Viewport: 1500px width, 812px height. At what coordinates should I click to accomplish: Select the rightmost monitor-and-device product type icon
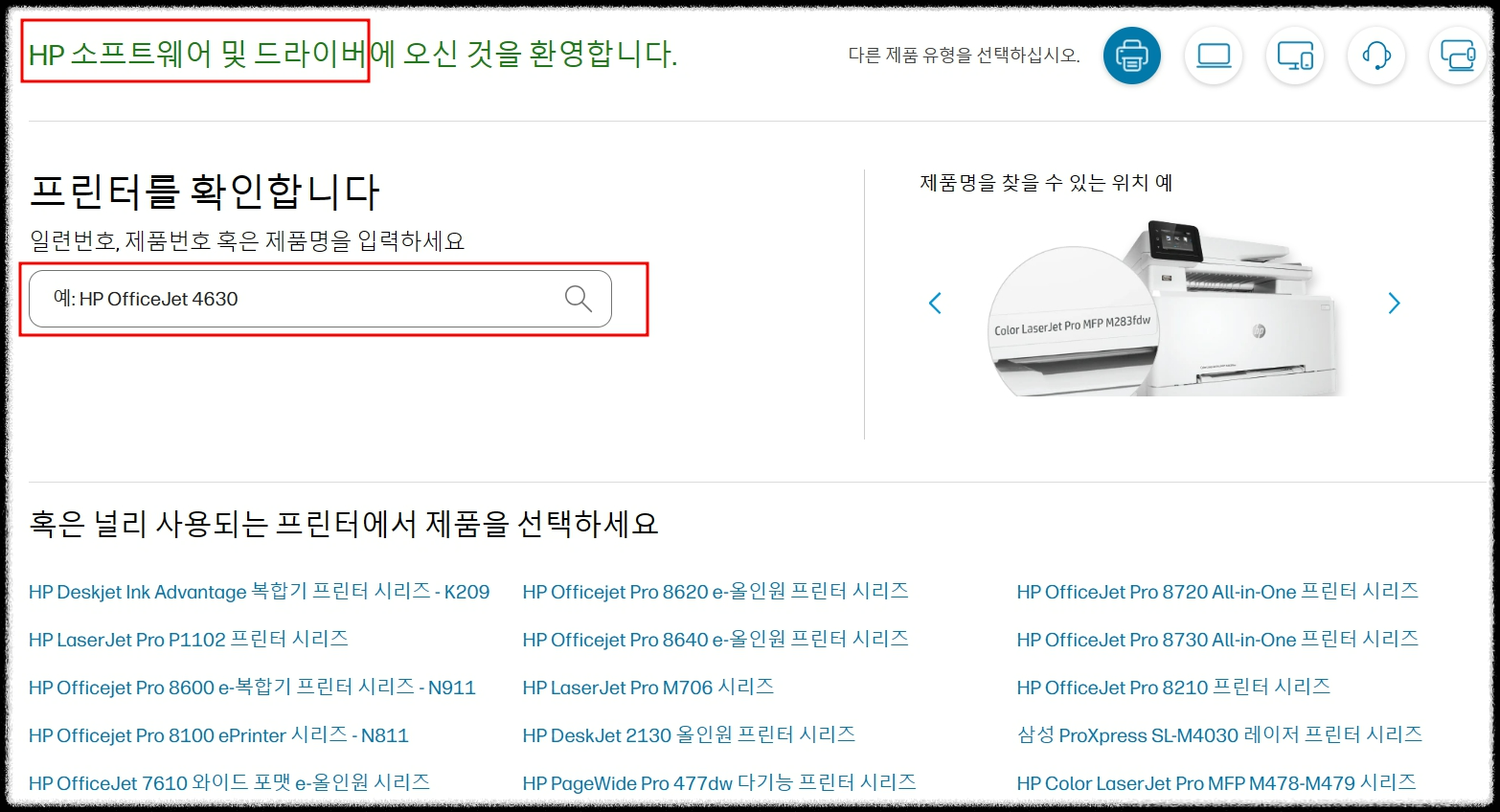pyautogui.click(x=1457, y=55)
